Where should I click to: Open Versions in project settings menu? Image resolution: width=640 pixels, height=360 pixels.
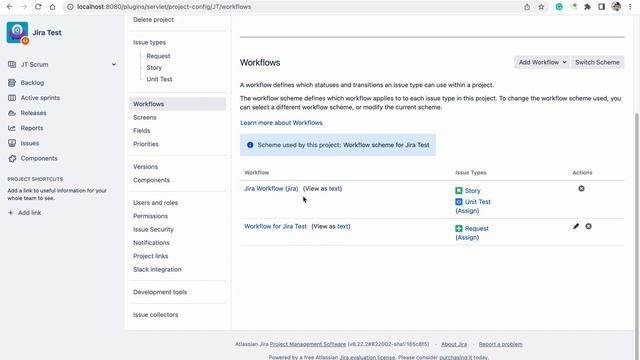tap(145, 167)
